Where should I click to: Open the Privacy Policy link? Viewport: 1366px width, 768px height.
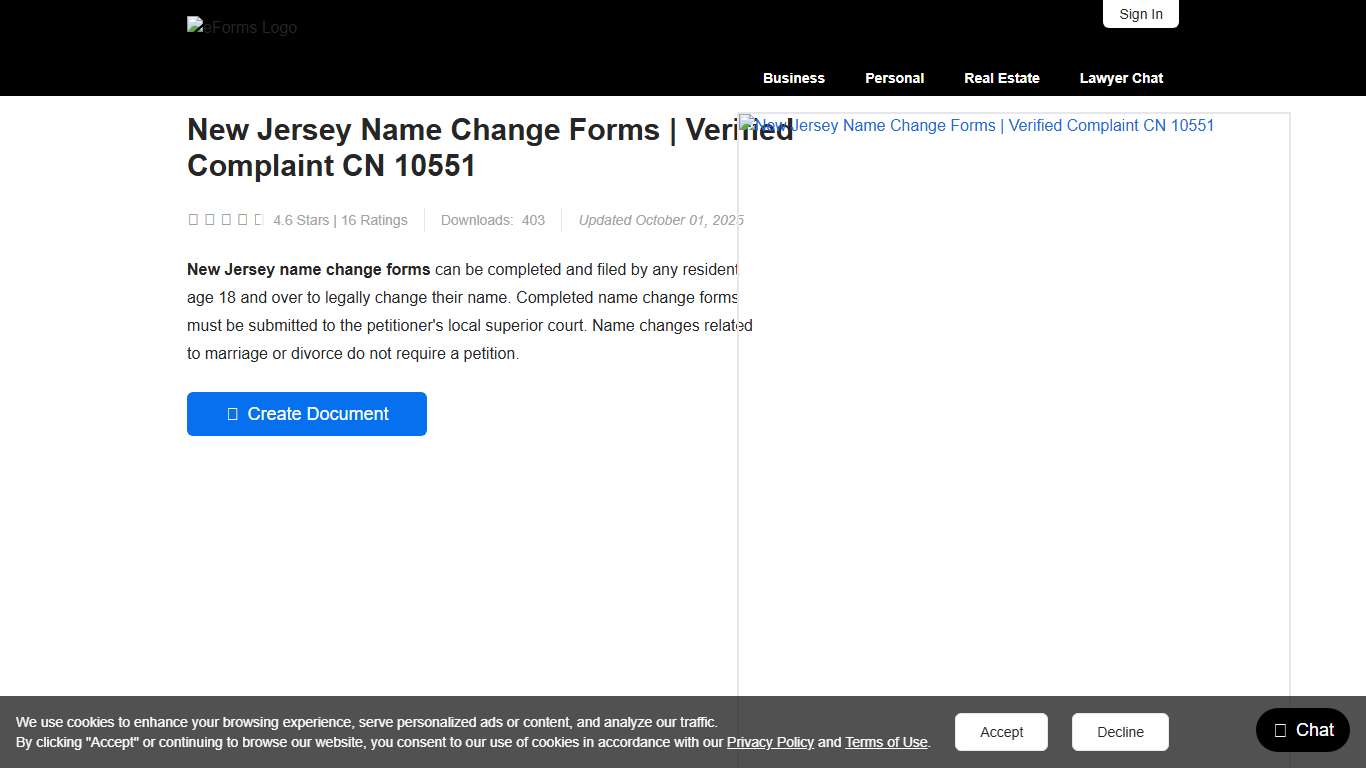pos(770,742)
